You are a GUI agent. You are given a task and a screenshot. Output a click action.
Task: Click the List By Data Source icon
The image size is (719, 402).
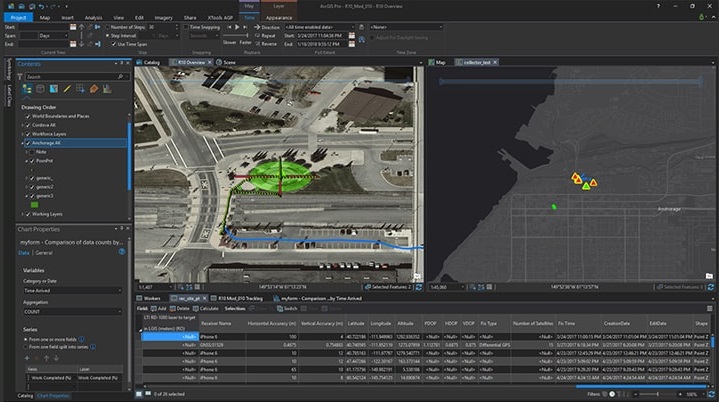click(x=42, y=89)
